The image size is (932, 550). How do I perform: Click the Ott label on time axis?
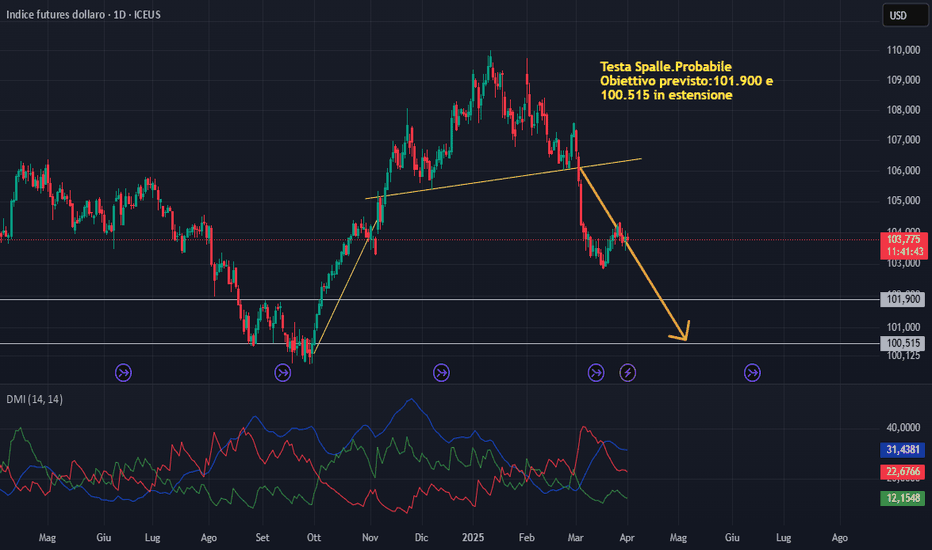(313, 538)
